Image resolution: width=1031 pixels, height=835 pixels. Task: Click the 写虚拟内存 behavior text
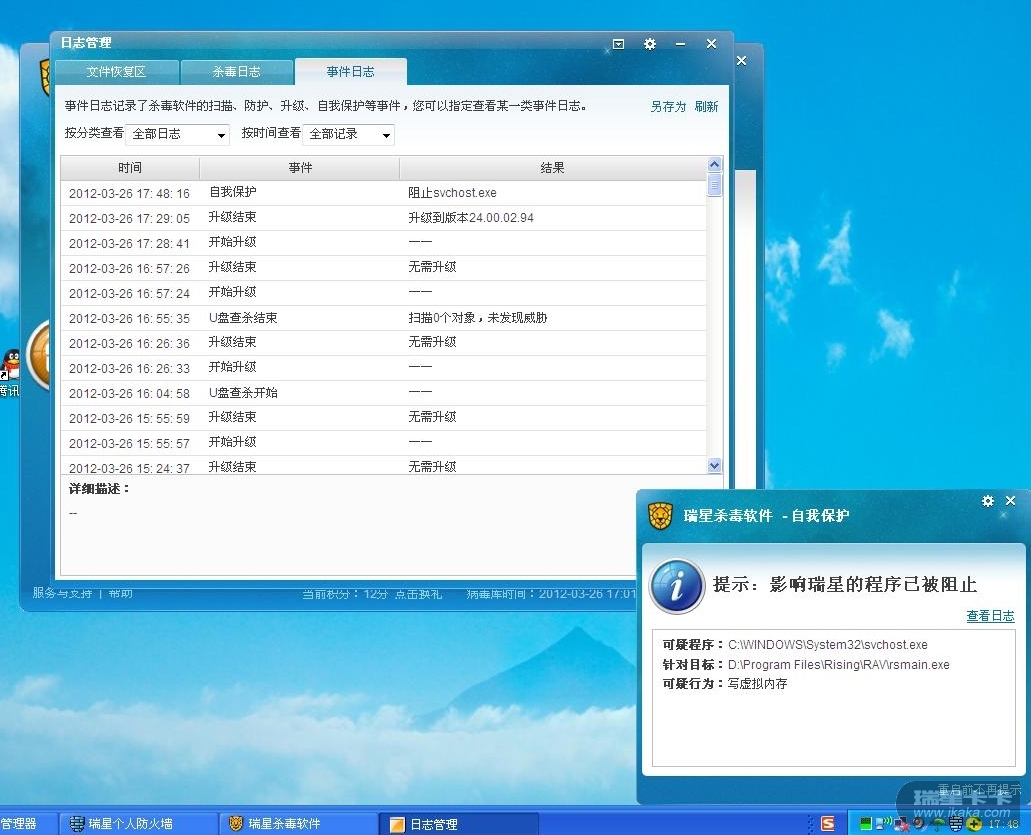(757, 684)
